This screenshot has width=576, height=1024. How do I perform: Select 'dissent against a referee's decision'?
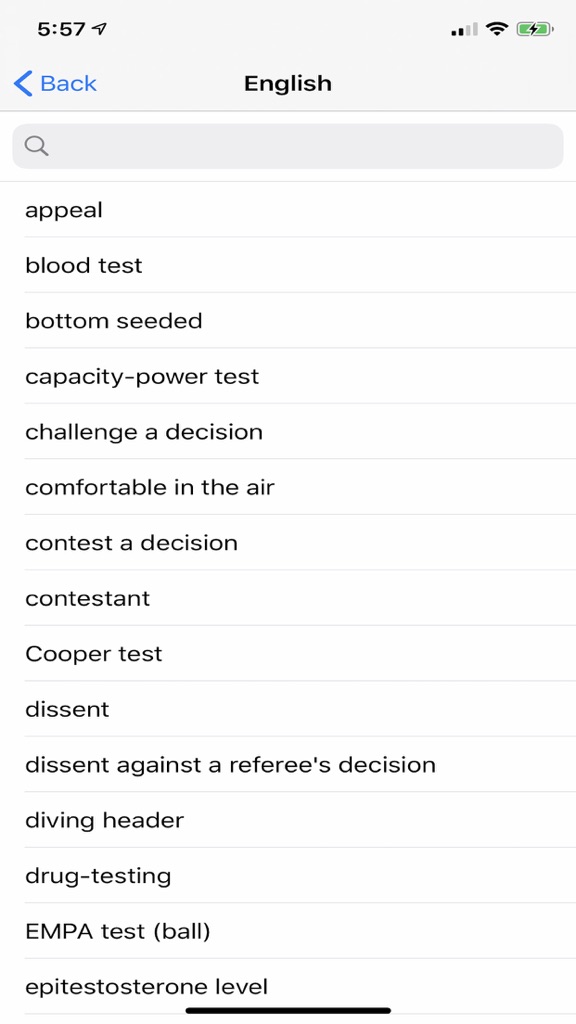[288, 765]
